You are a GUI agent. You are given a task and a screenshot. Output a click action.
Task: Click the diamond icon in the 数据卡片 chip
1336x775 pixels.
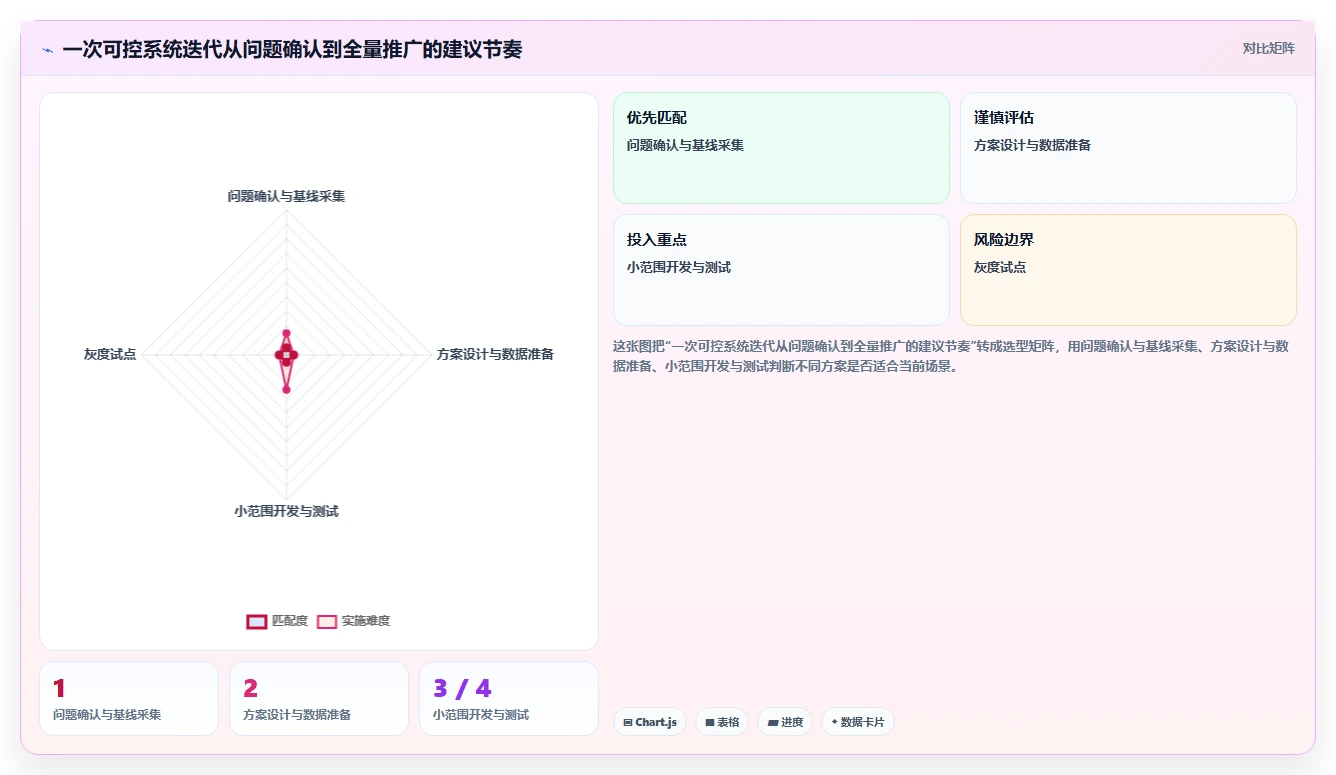click(x=835, y=722)
